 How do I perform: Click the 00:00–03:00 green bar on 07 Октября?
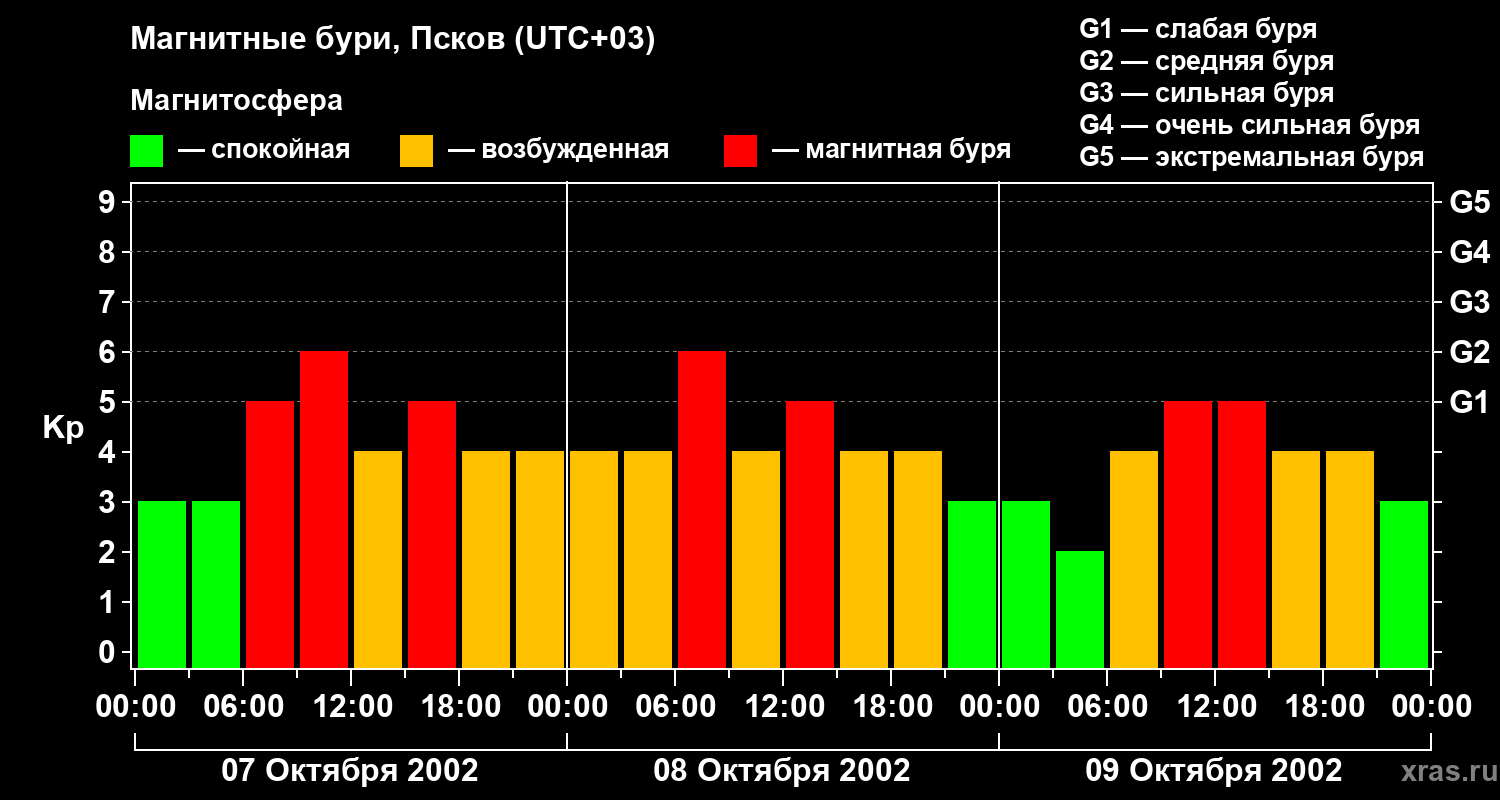162,584
